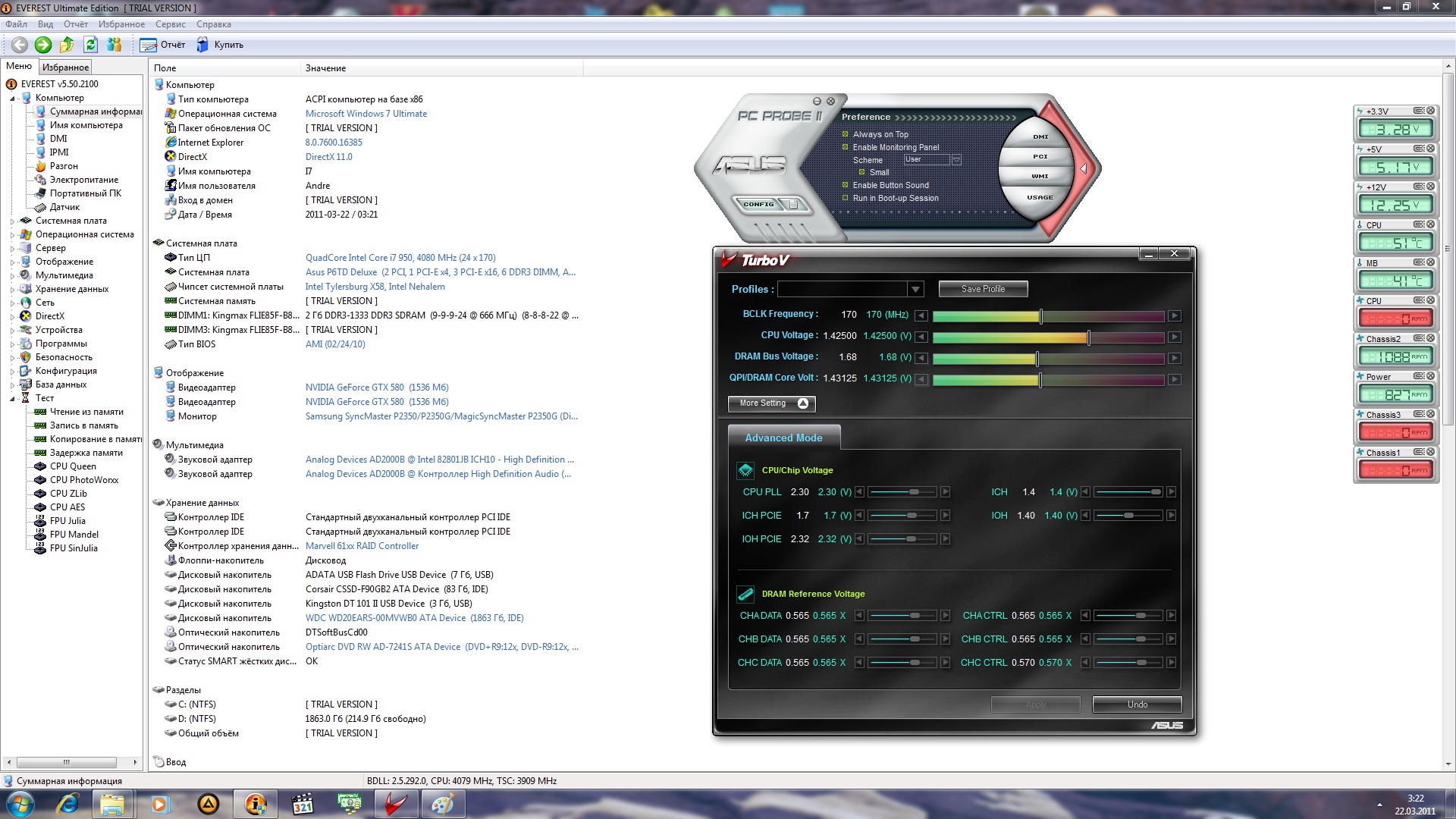The width and height of the screenshot is (1456, 819).
Task: Open the Сервис menu
Action: pos(170,24)
